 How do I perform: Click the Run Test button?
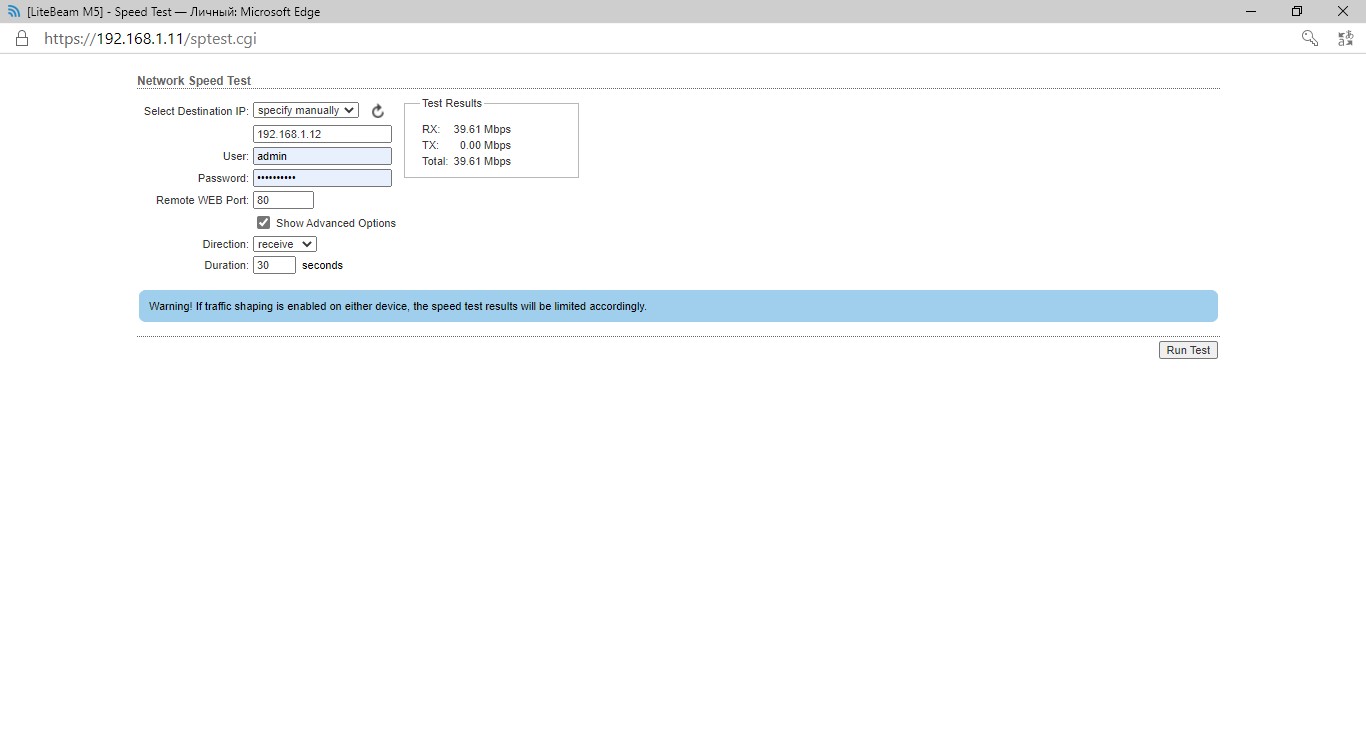point(1188,350)
